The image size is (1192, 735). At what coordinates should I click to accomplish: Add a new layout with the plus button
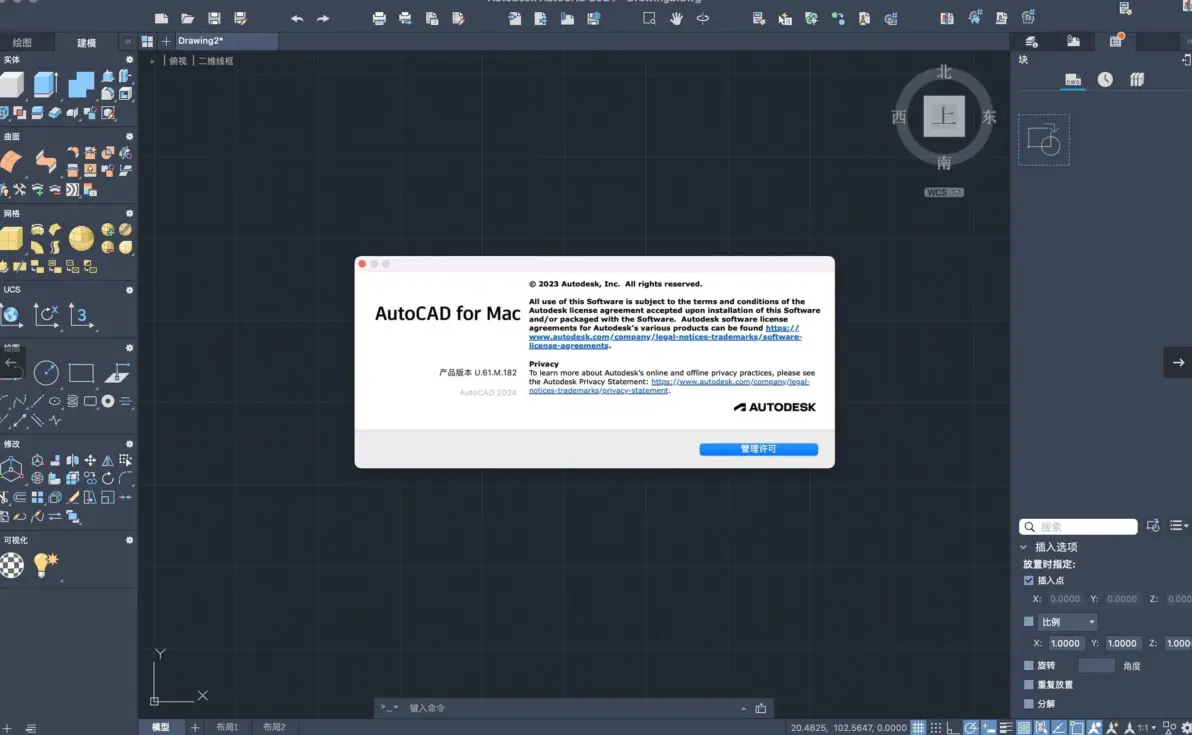point(195,727)
